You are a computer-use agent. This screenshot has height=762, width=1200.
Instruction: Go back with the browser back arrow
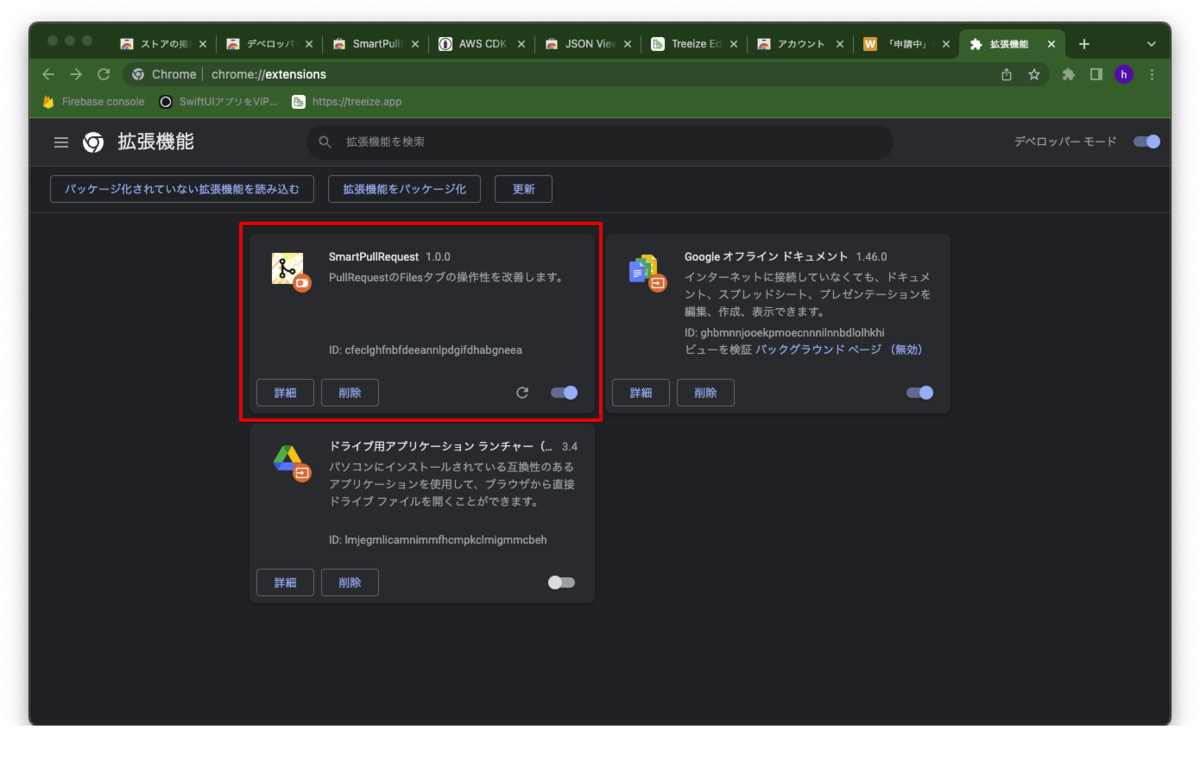[48, 74]
